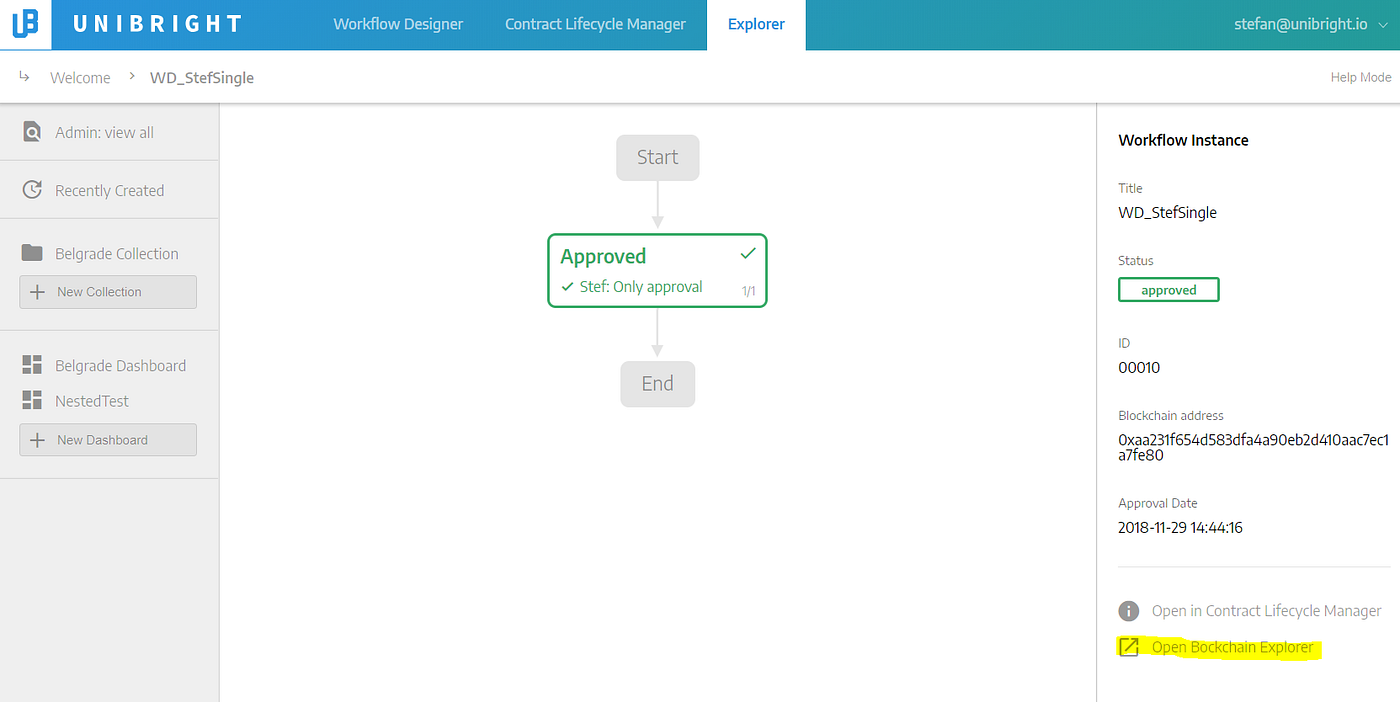The image size is (1400, 702).
Task: Click the plus icon in New Dashboard
Action: pyautogui.click(x=38, y=440)
